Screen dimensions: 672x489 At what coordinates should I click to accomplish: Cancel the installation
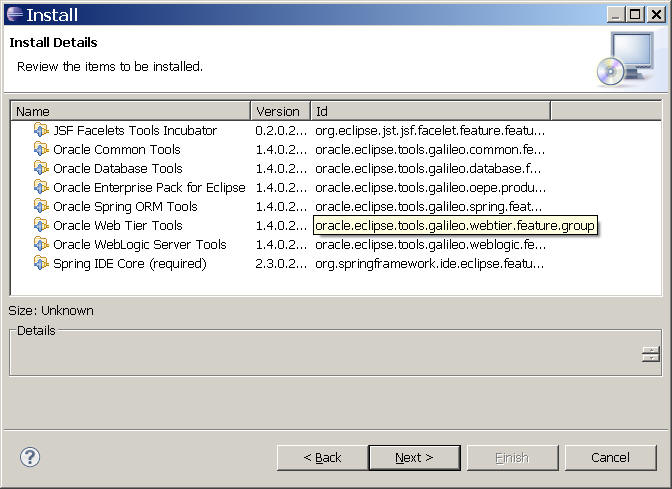pyautogui.click(x=610, y=458)
